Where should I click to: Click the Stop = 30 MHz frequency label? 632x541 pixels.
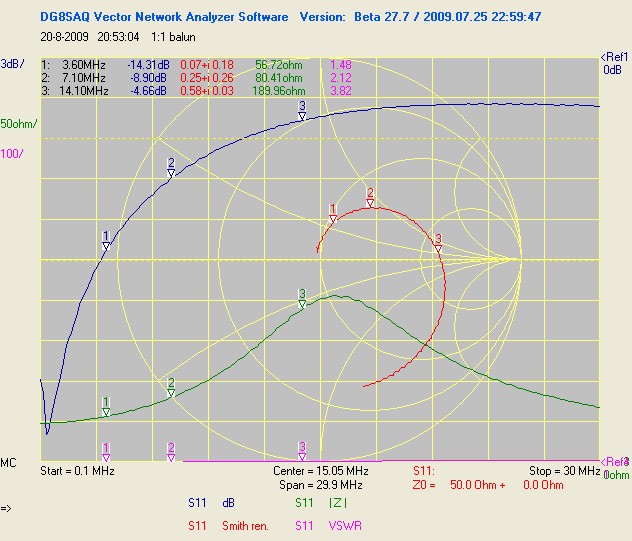pyautogui.click(x=563, y=470)
